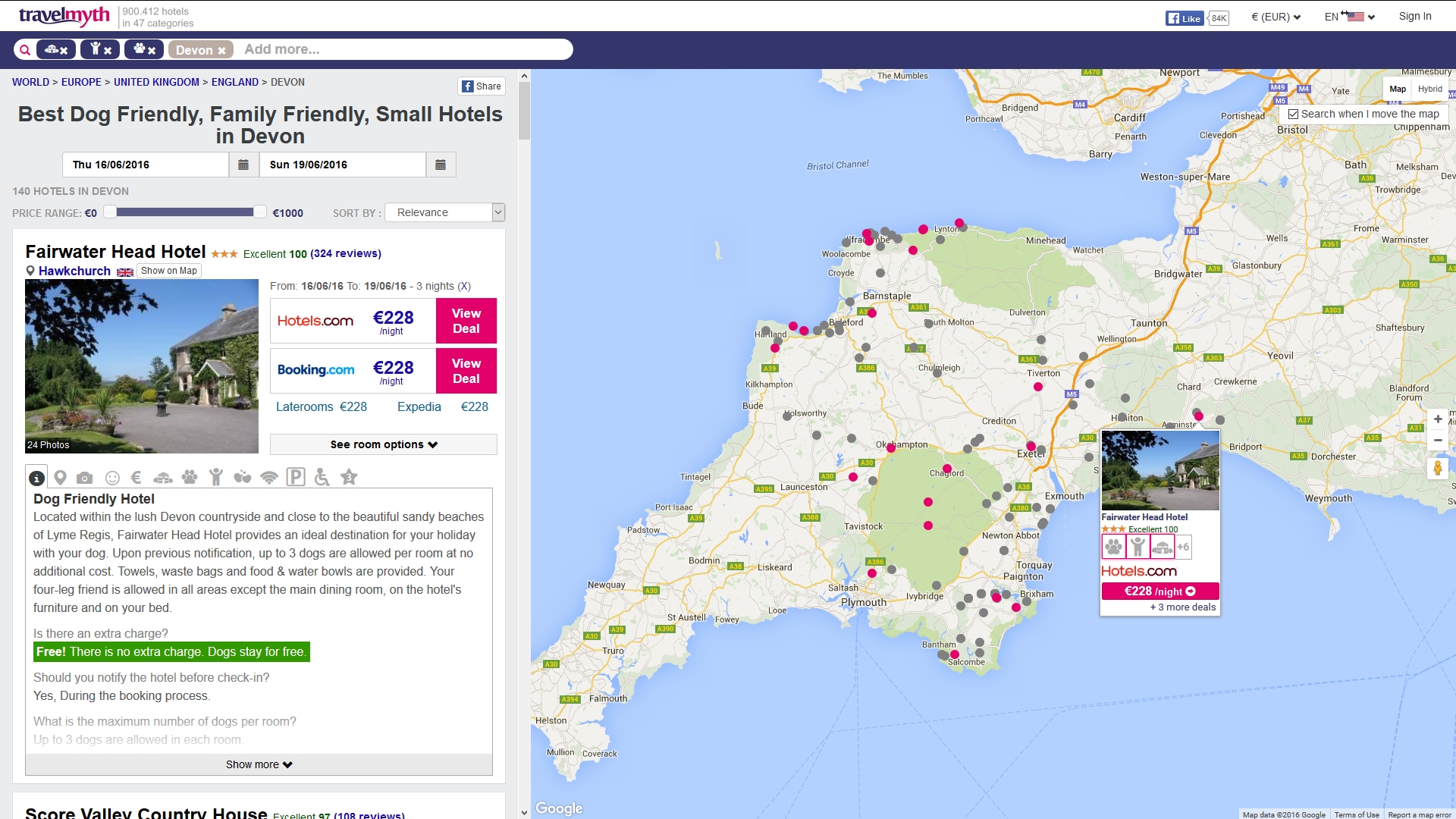The image size is (1456, 819).
Task: Click the paw icon in map popup
Action: tap(1113, 547)
